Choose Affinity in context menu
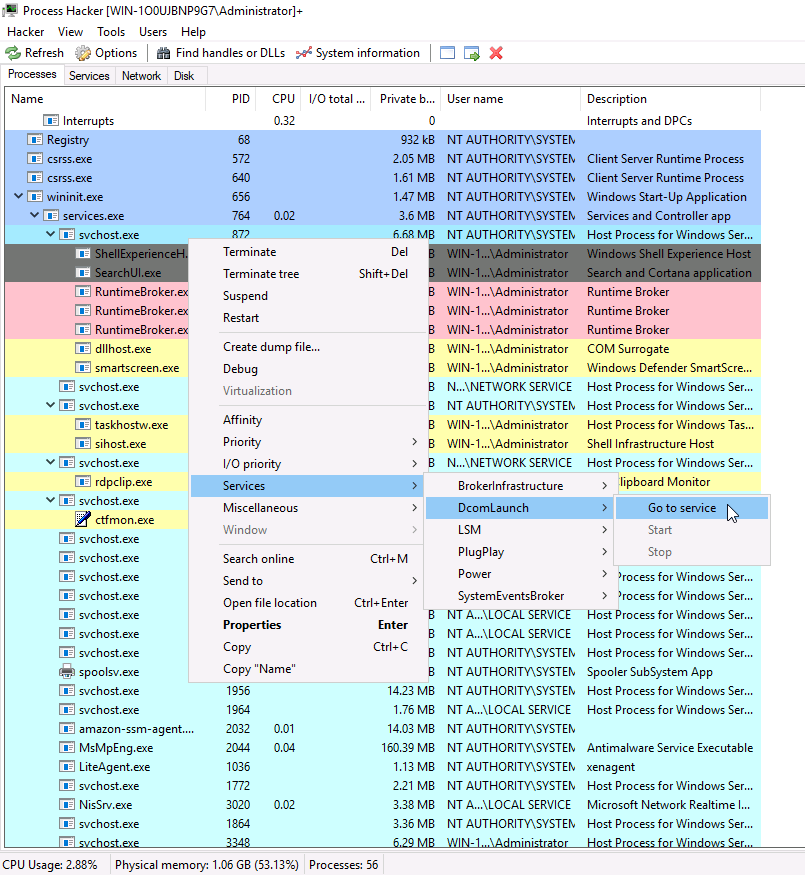Viewport: 805px width, 875px height. 308,420
